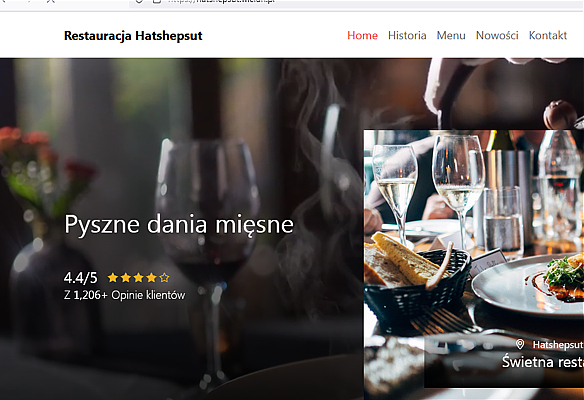Open the Home navigation link
This screenshot has width=584, height=400.
click(362, 35)
